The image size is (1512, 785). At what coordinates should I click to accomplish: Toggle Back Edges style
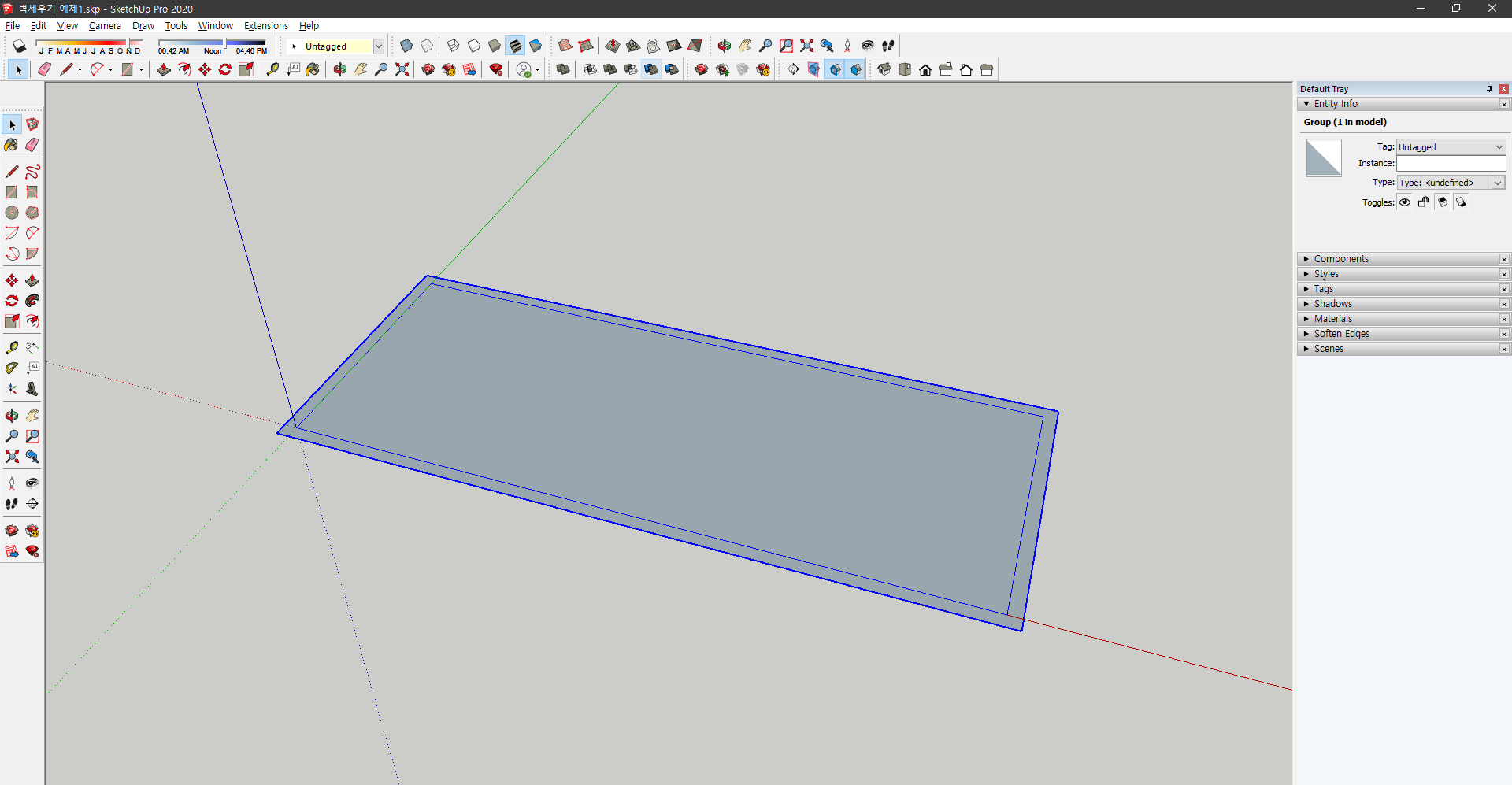(x=427, y=46)
